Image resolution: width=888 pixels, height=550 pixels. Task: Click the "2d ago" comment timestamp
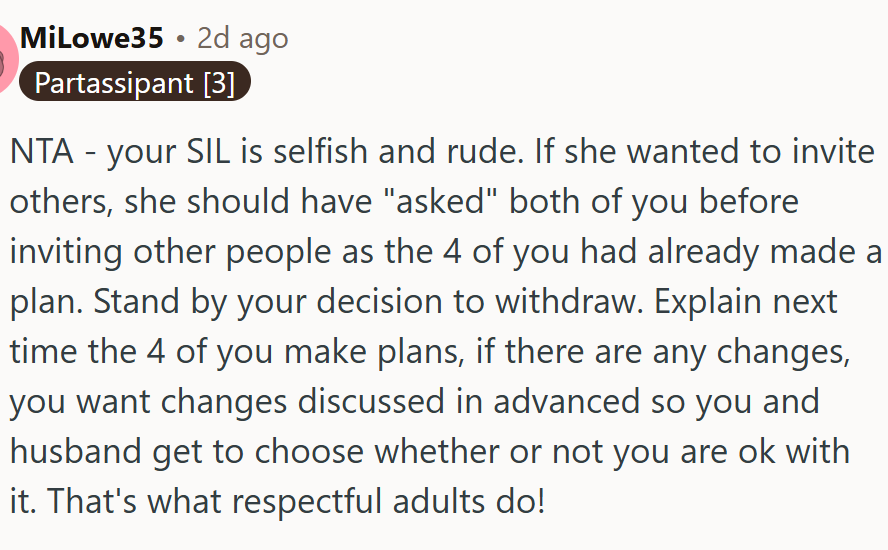click(242, 38)
